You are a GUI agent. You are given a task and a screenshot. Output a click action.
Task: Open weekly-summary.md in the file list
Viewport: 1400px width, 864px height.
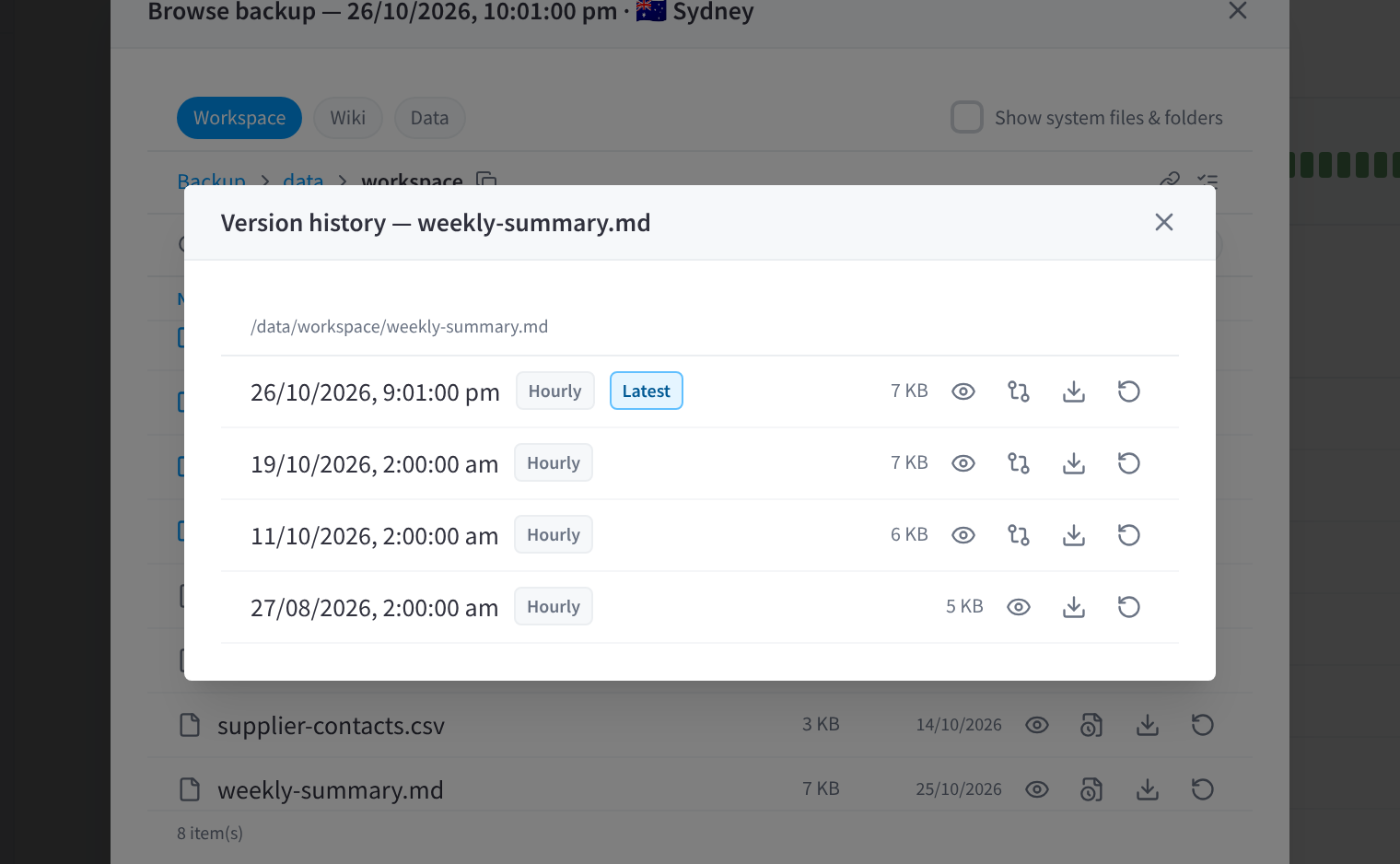coord(331,790)
